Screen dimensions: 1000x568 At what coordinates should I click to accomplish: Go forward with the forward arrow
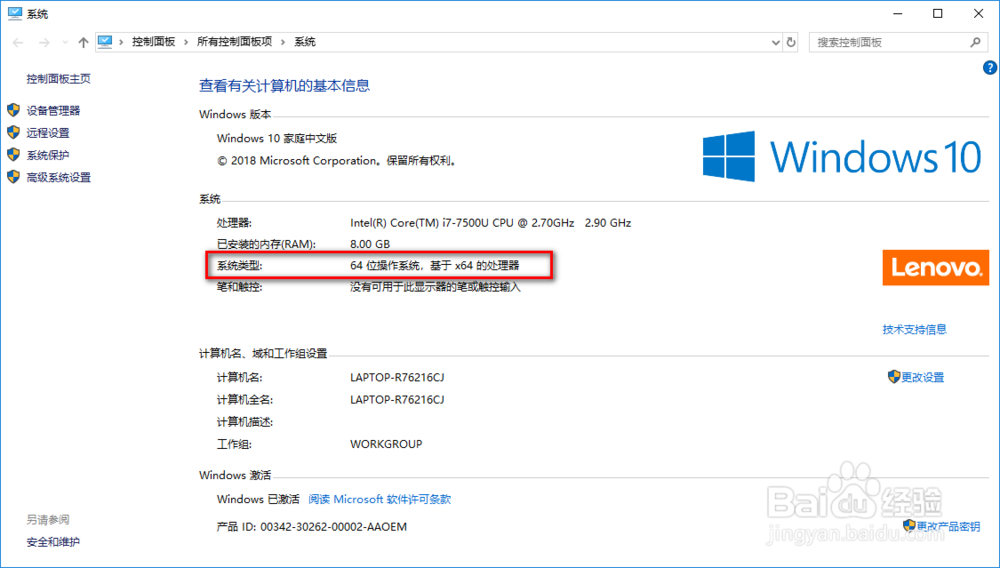[x=43, y=42]
